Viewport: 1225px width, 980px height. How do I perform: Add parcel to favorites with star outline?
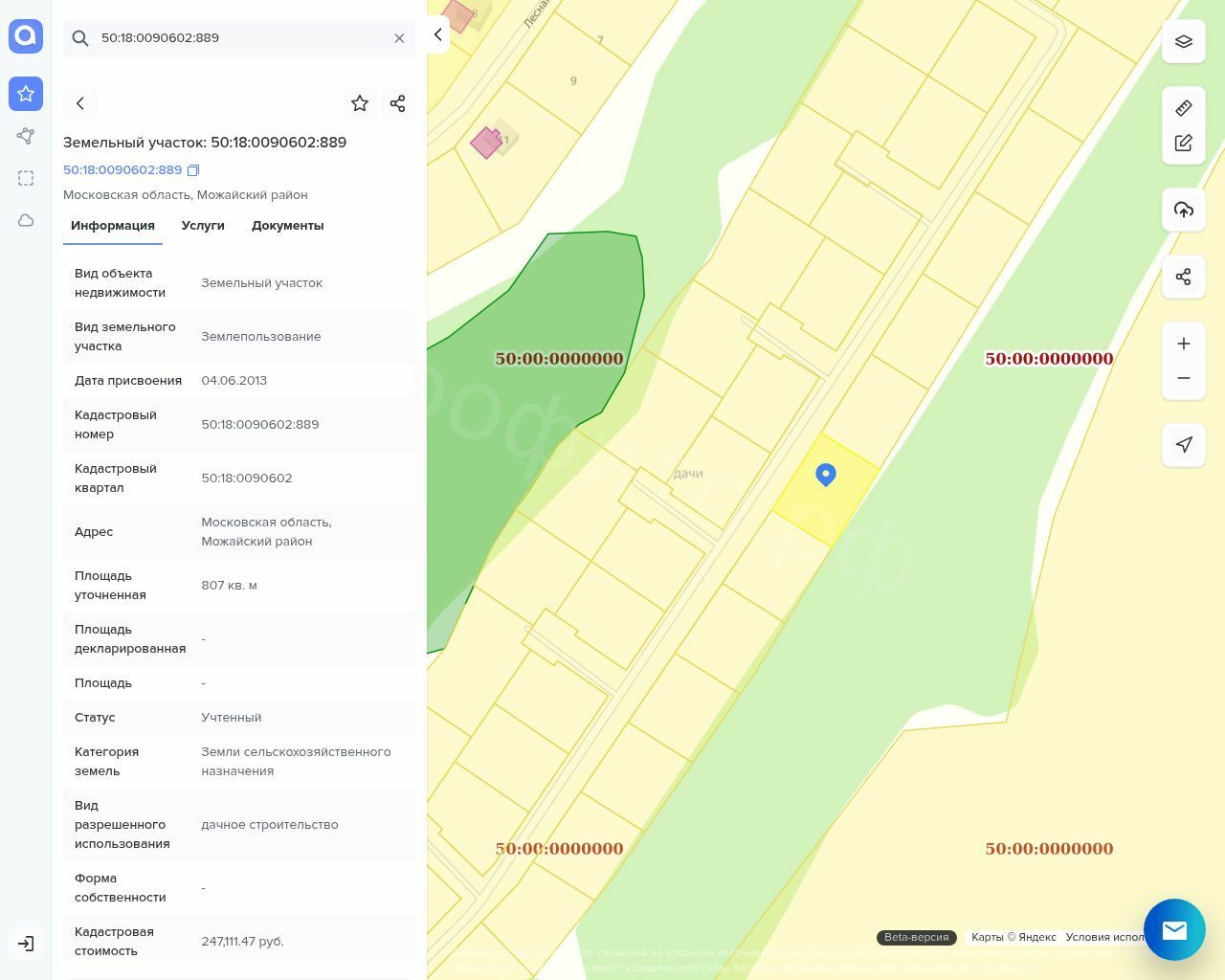tap(360, 103)
